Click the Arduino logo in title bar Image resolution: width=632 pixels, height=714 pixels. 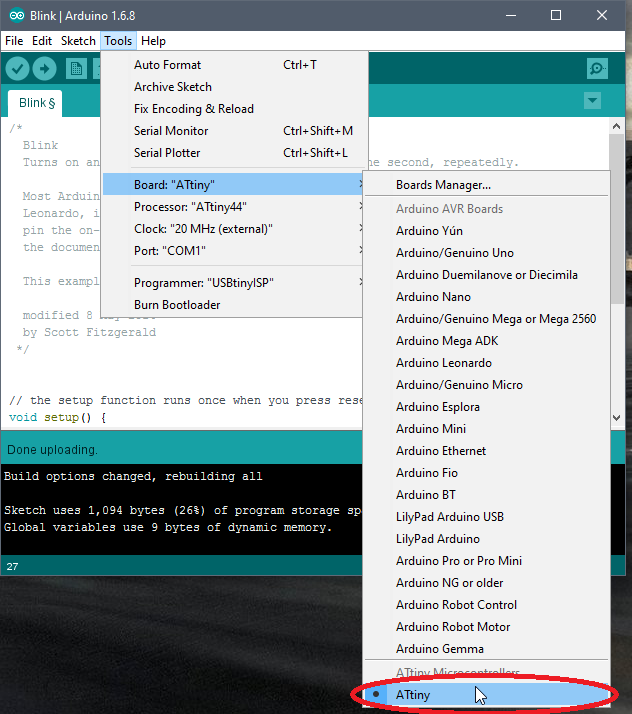click(x=17, y=15)
